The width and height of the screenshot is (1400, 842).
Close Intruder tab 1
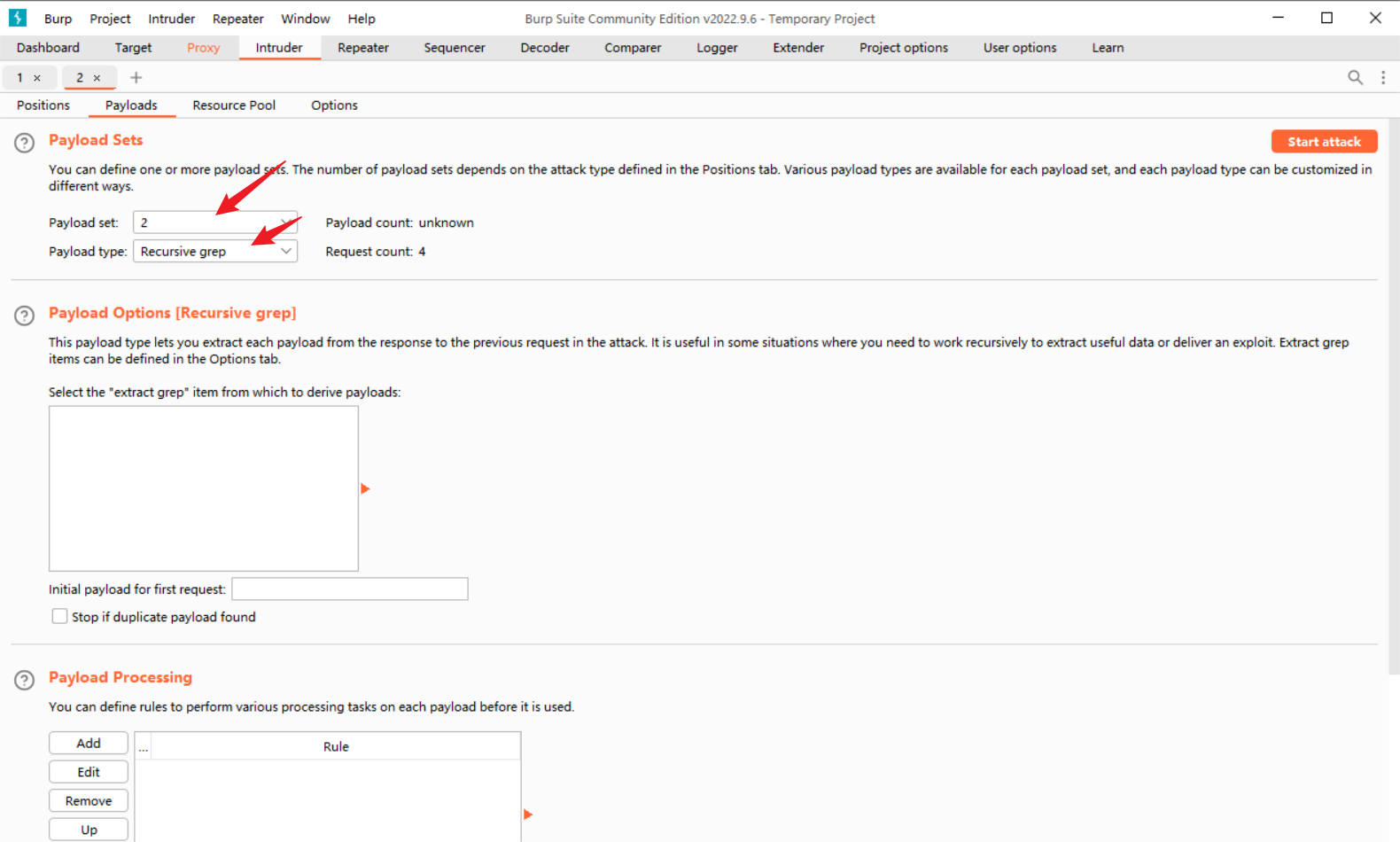[37, 78]
